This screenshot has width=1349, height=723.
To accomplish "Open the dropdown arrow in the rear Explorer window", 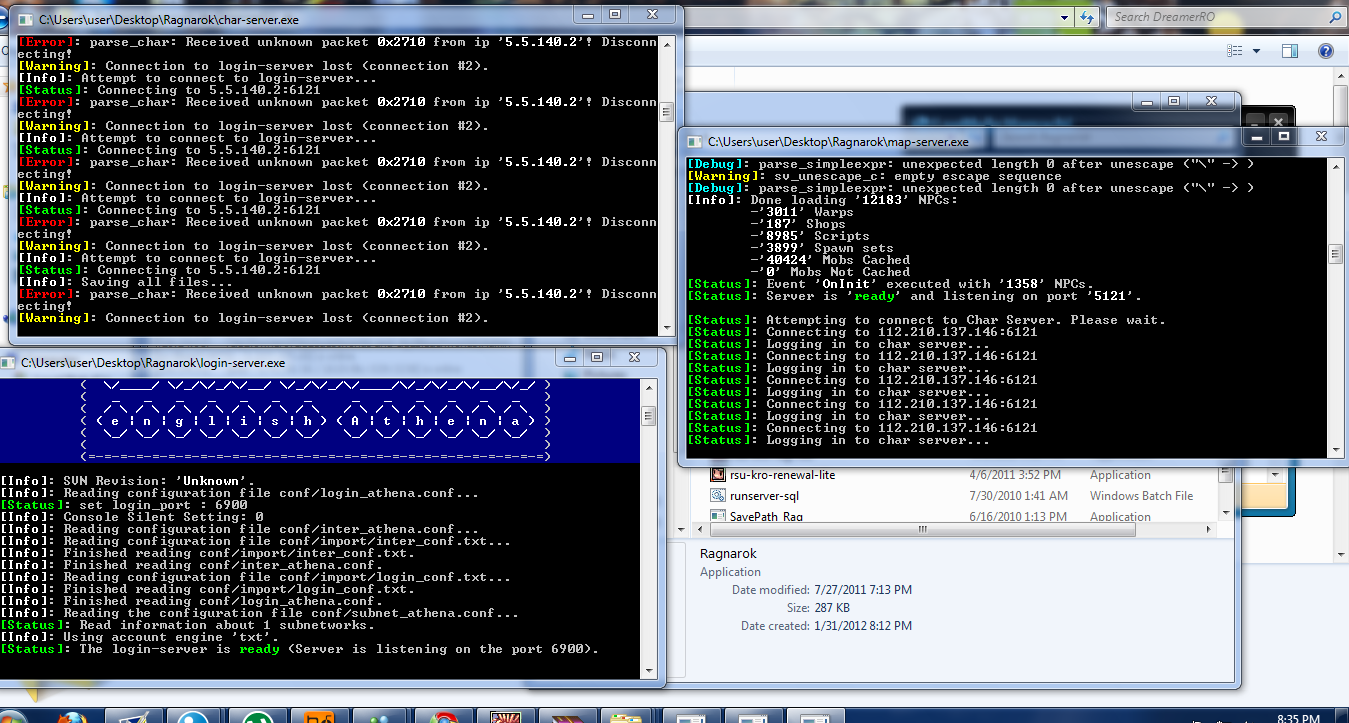I will tap(1276, 475).
